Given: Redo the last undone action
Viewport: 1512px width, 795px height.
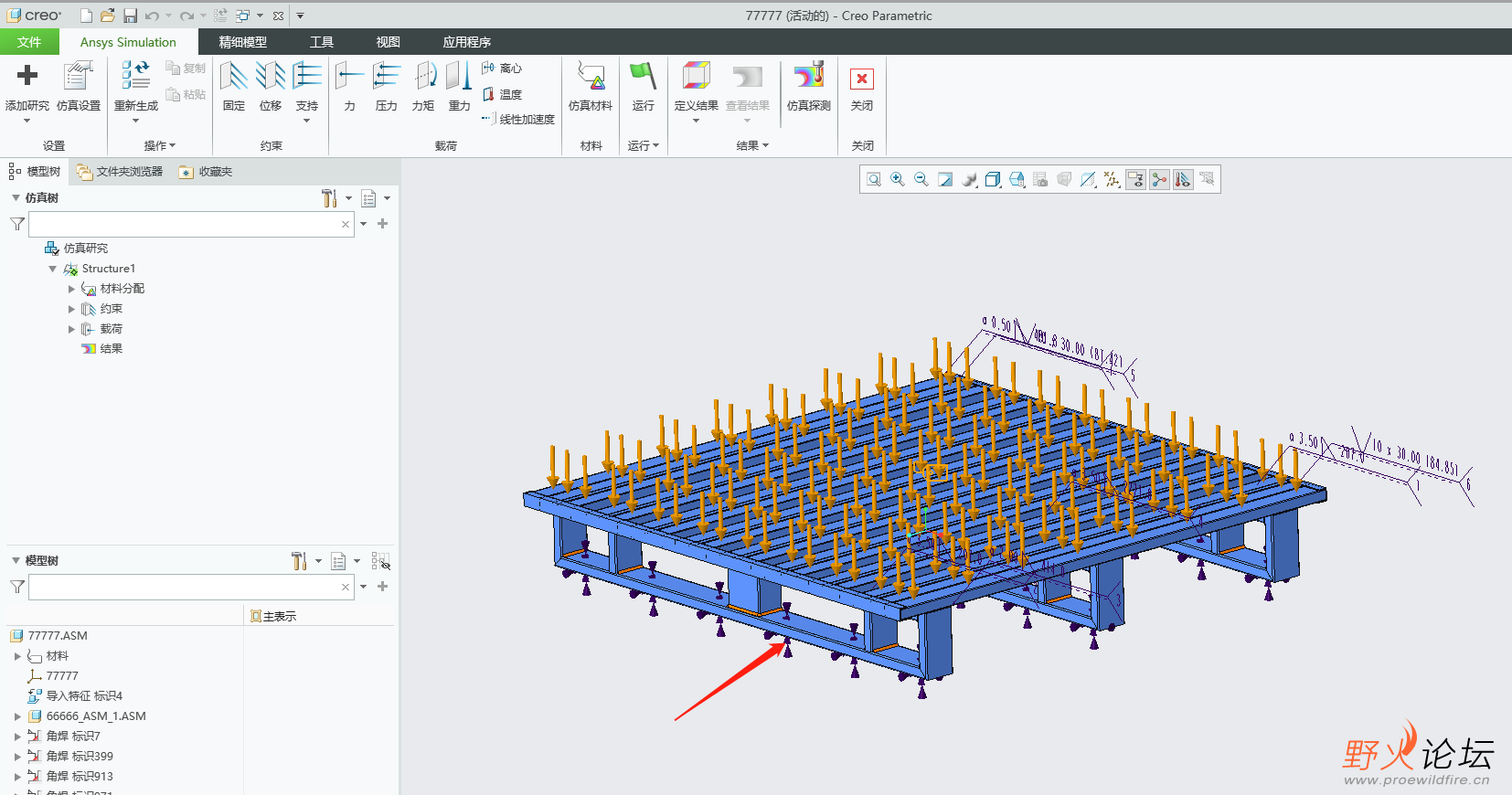Looking at the screenshot, I should pos(186,16).
